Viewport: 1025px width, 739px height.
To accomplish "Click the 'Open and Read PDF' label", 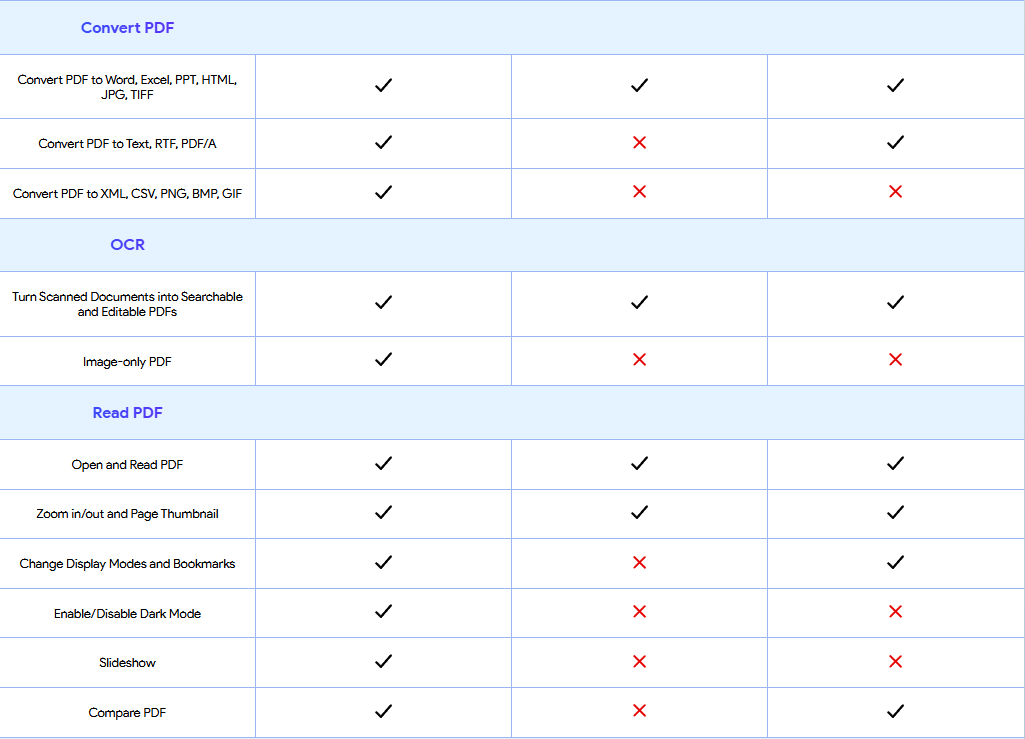I will tap(127, 464).
